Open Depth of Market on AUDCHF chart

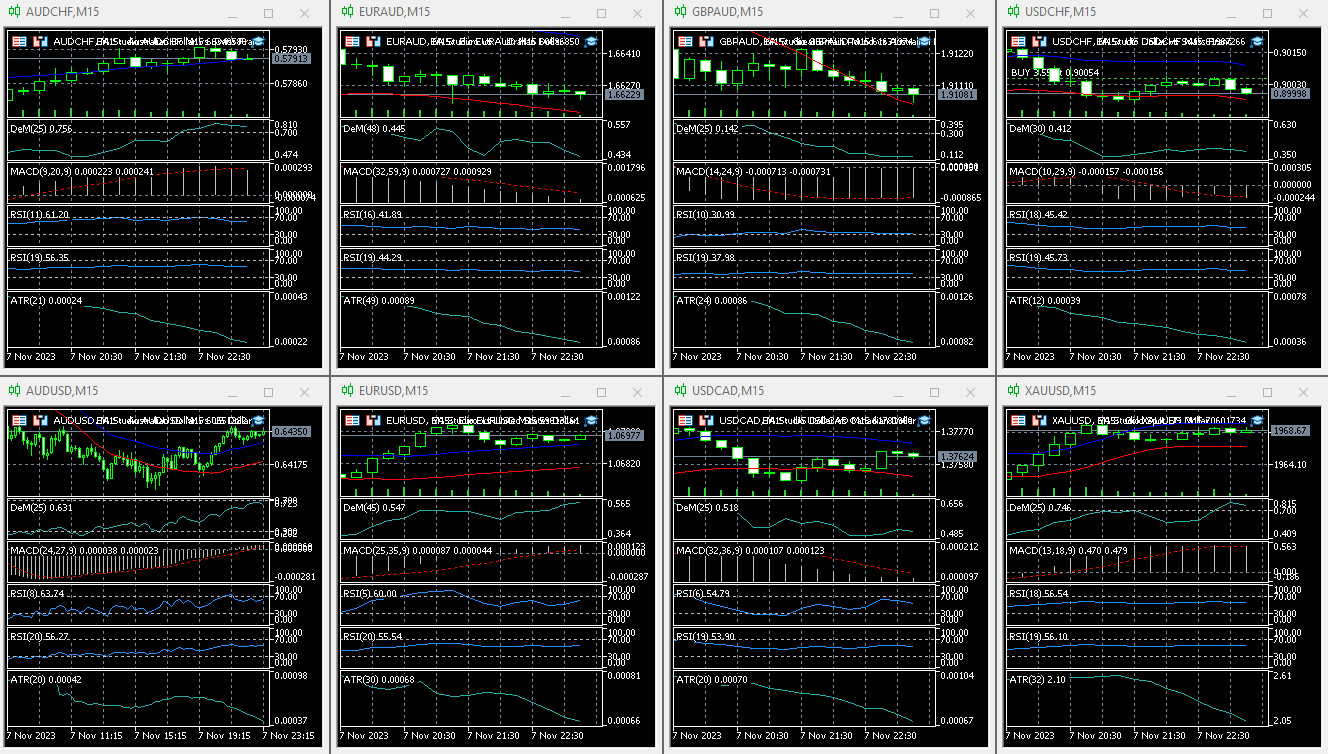(x=40, y=41)
